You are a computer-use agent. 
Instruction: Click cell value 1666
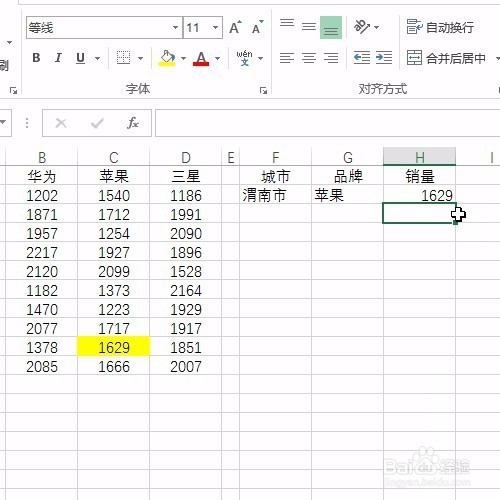[x=114, y=366]
